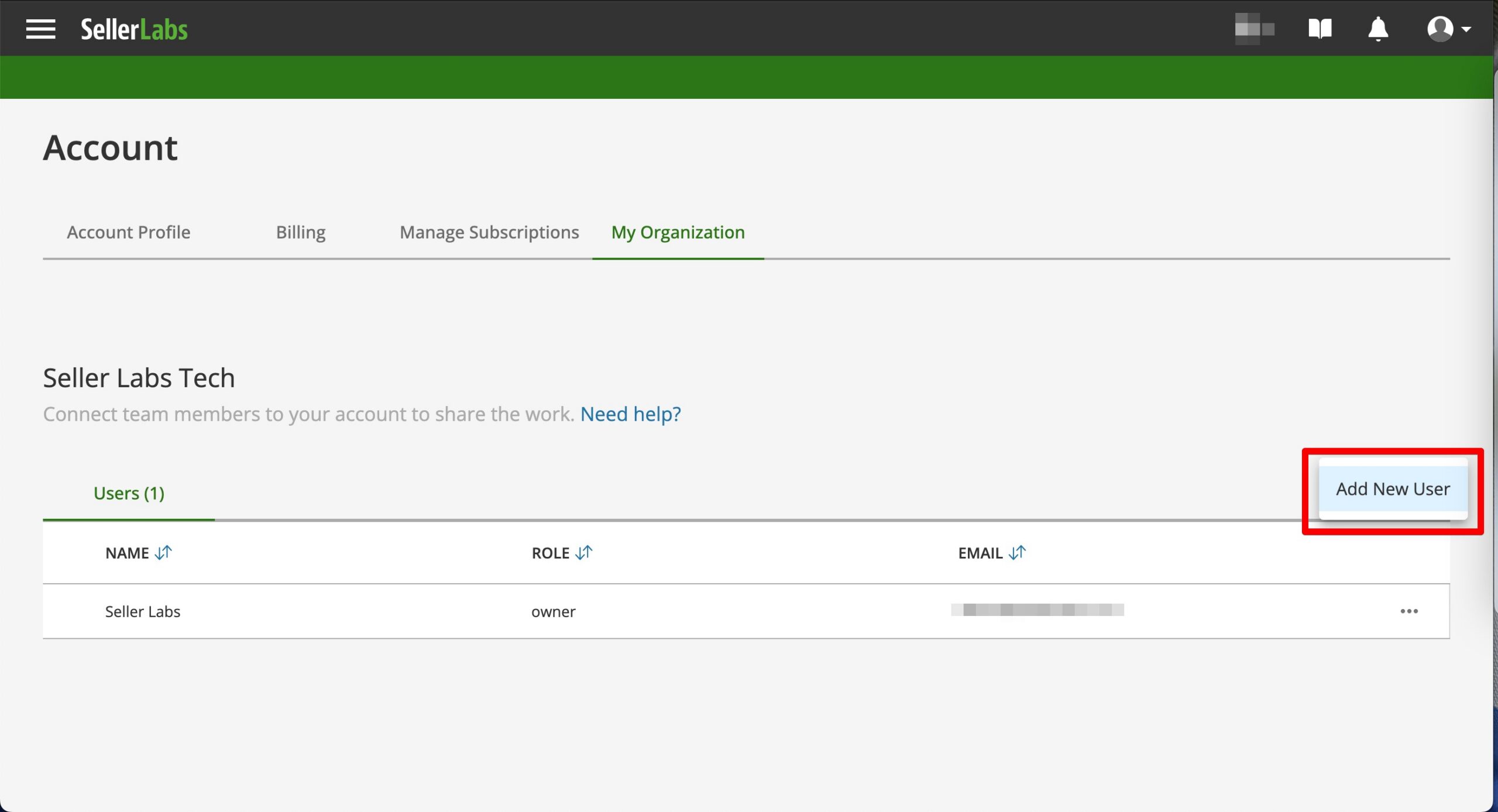This screenshot has height=812, width=1498.
Task: Click the Seller Labs Tech organization heading
Action: pyautogui.click(x=139, y=378)
